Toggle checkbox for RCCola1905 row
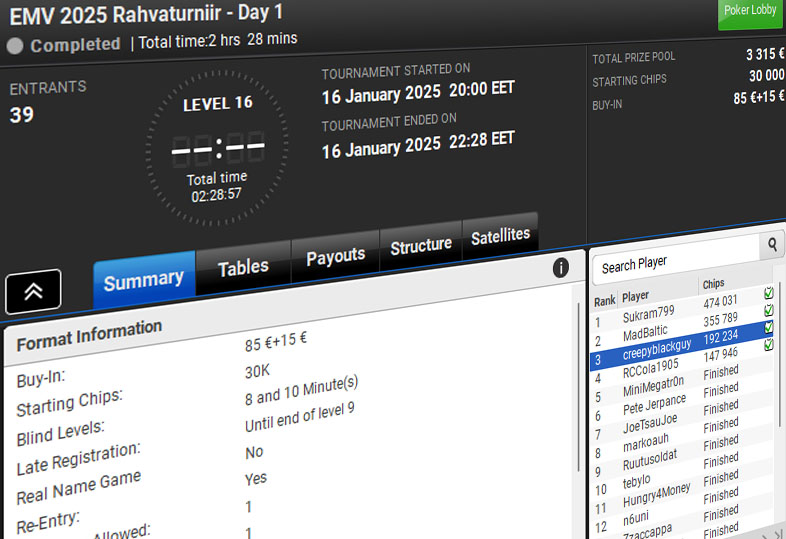Image resolution: width=786 pixels, height=539 pixels. tap(769, 344)
